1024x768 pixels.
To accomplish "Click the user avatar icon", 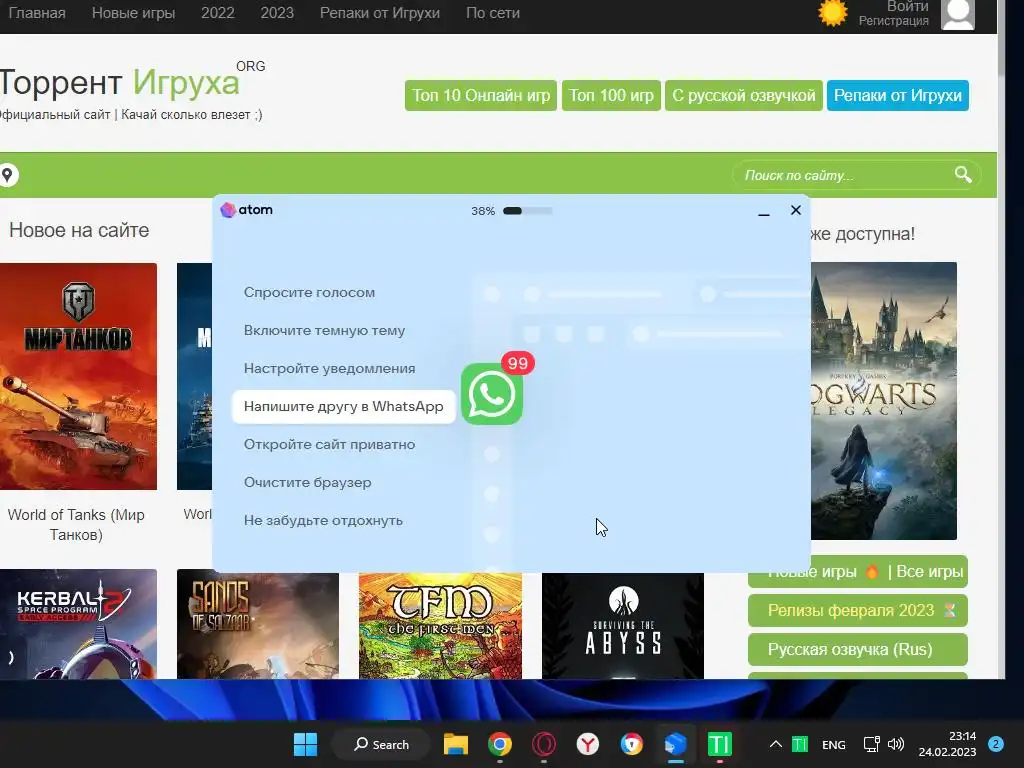I will point(957,14).
